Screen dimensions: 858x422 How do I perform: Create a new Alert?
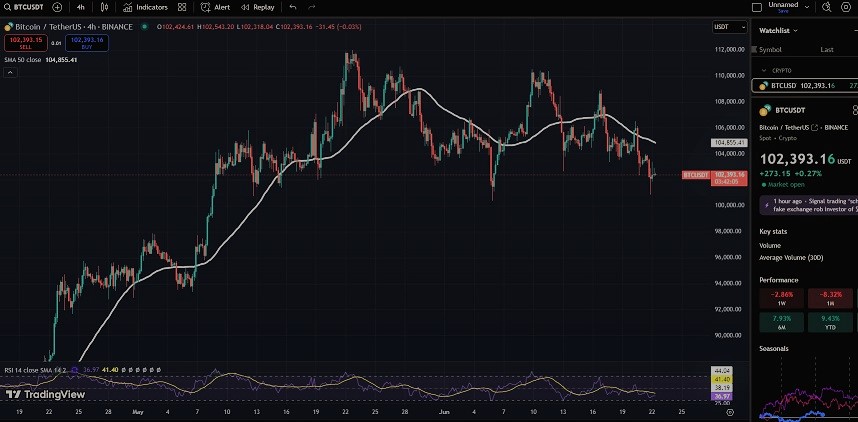[x=215, y=7]
